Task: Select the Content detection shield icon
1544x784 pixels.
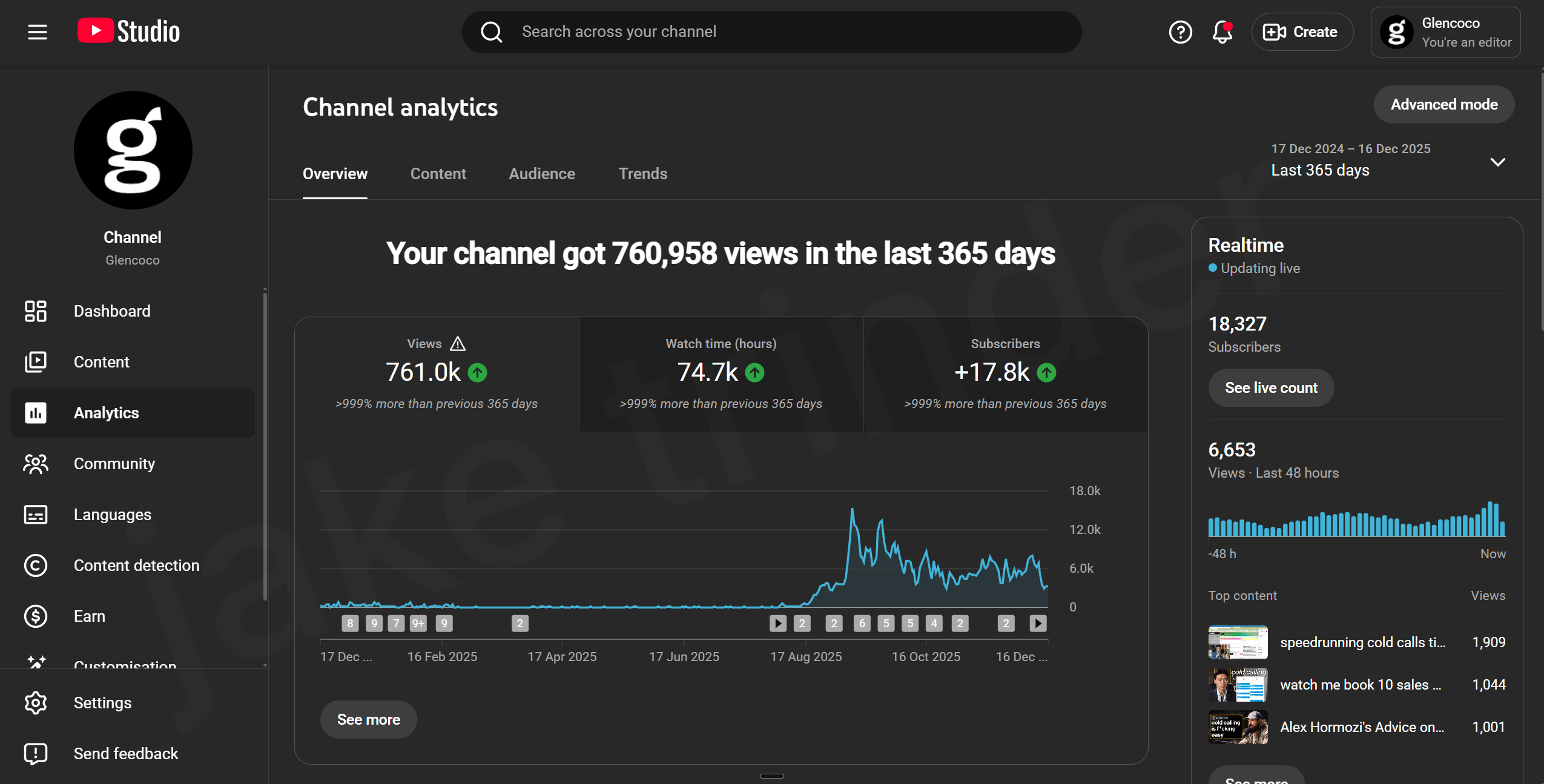Action: (x=35, y=565)
